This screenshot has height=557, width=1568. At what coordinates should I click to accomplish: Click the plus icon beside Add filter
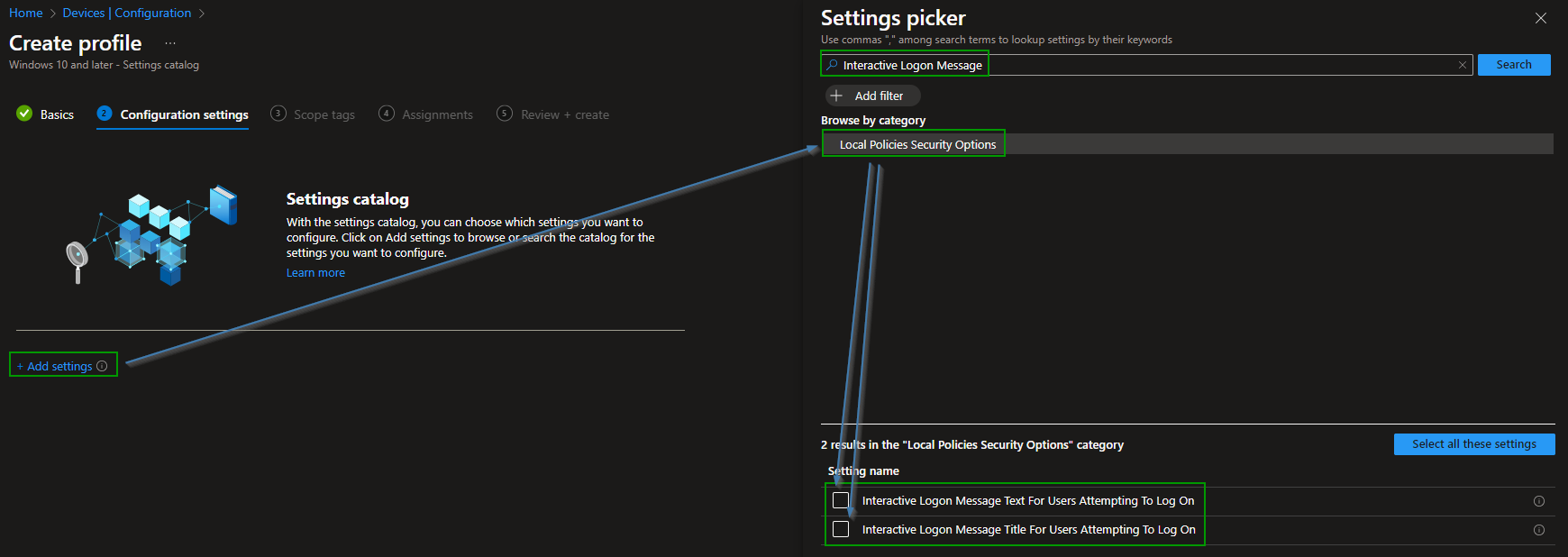point(836,96)
